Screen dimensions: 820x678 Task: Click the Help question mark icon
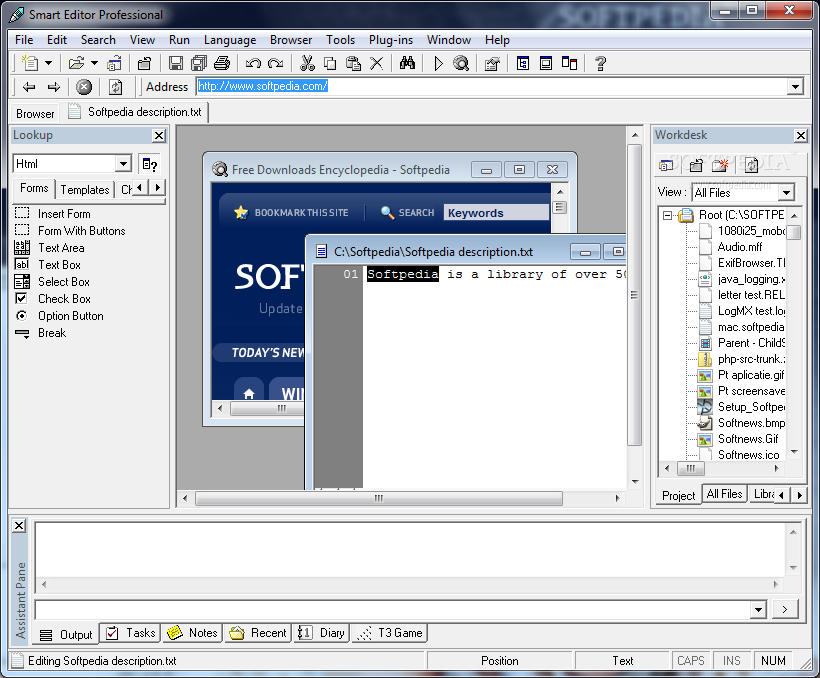pos(600,63)
